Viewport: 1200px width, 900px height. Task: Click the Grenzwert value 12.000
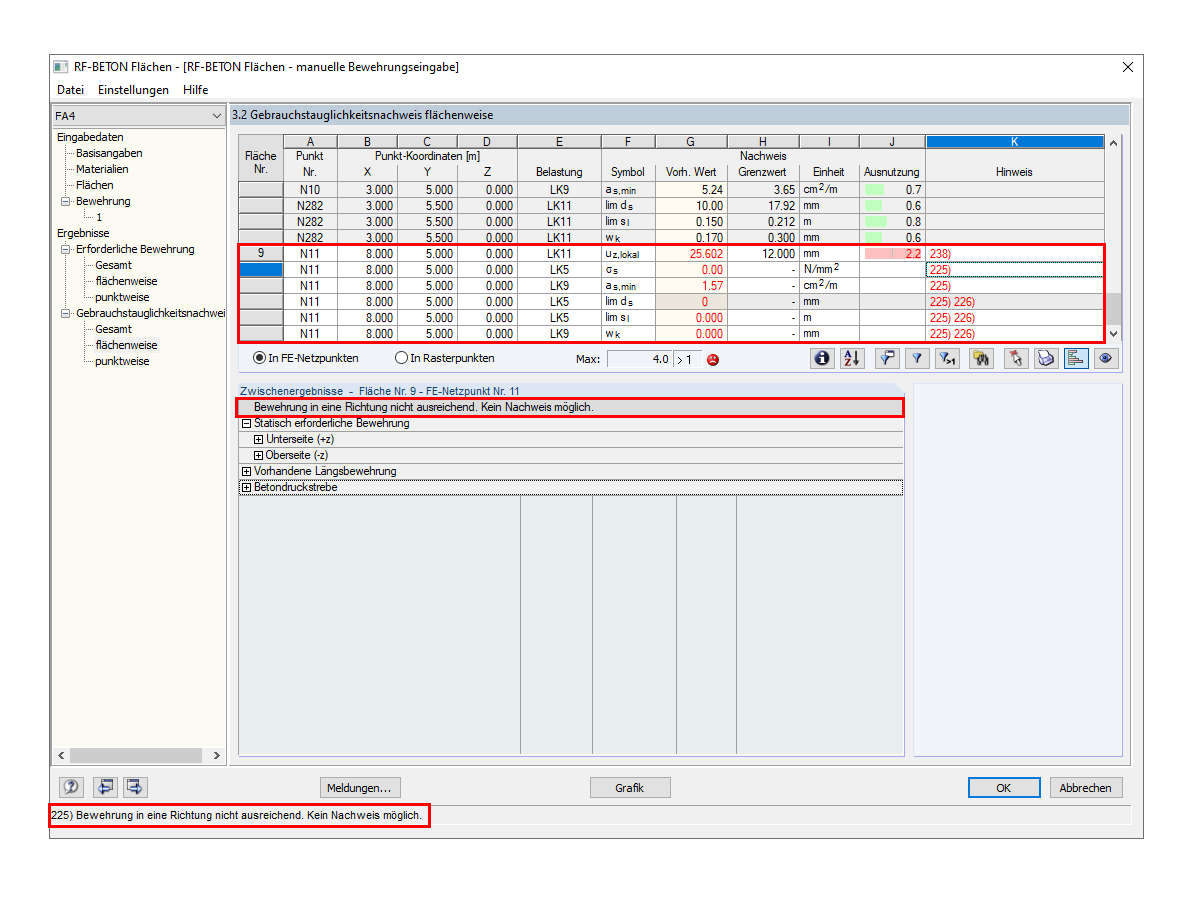tap(763, 254)
